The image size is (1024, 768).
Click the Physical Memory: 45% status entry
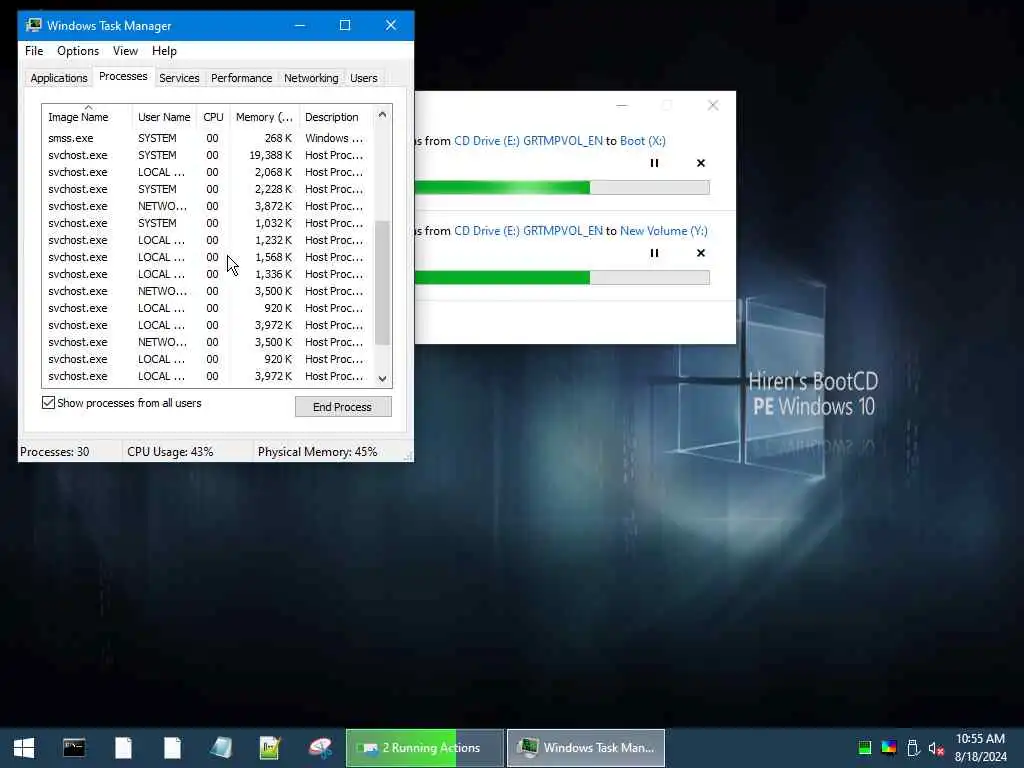(x=317, y=452)
